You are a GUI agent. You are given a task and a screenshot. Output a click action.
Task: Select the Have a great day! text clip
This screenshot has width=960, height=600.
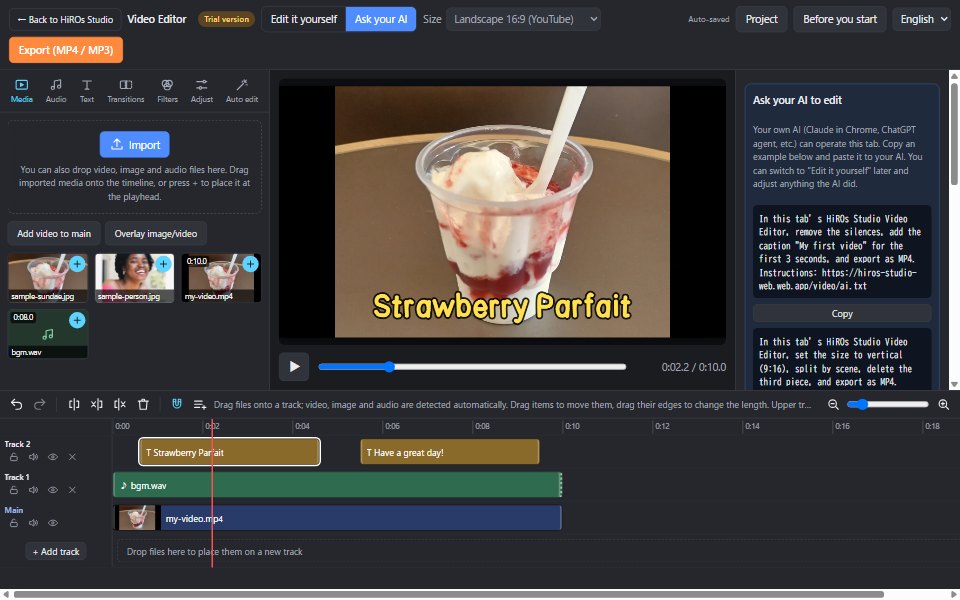click(450, 452)
